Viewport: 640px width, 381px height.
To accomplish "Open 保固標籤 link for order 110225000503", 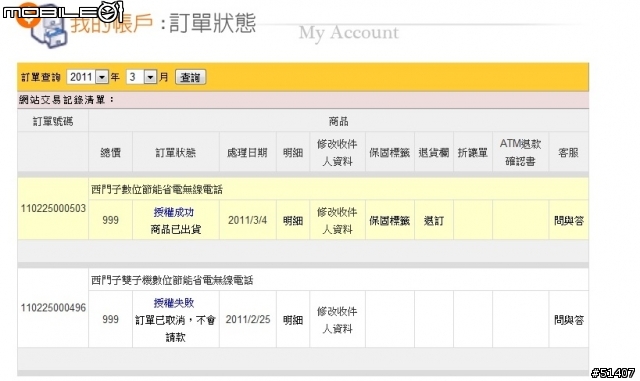I will (389, 221).
